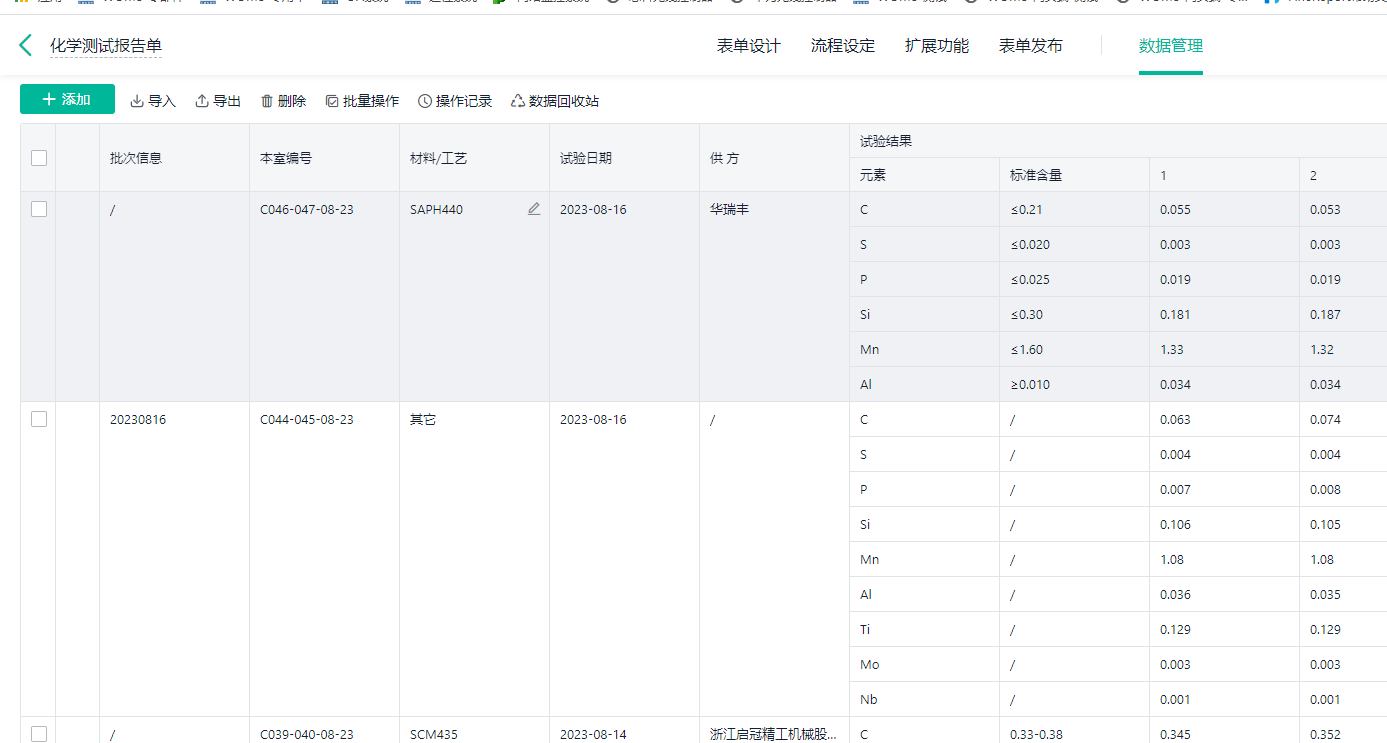Open the 操作记录 (operation records) log
This screenshot has height=743, width=1387.
(455, 100)
